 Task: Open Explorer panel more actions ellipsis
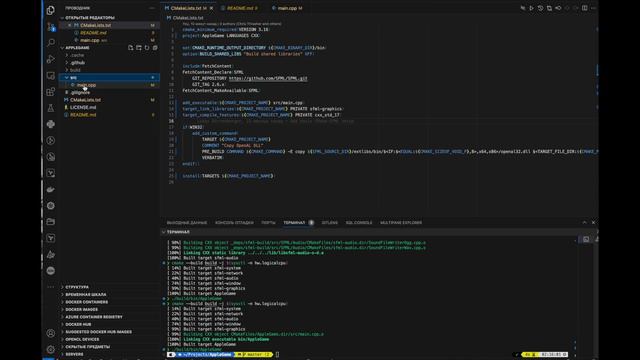coord(152,8)
